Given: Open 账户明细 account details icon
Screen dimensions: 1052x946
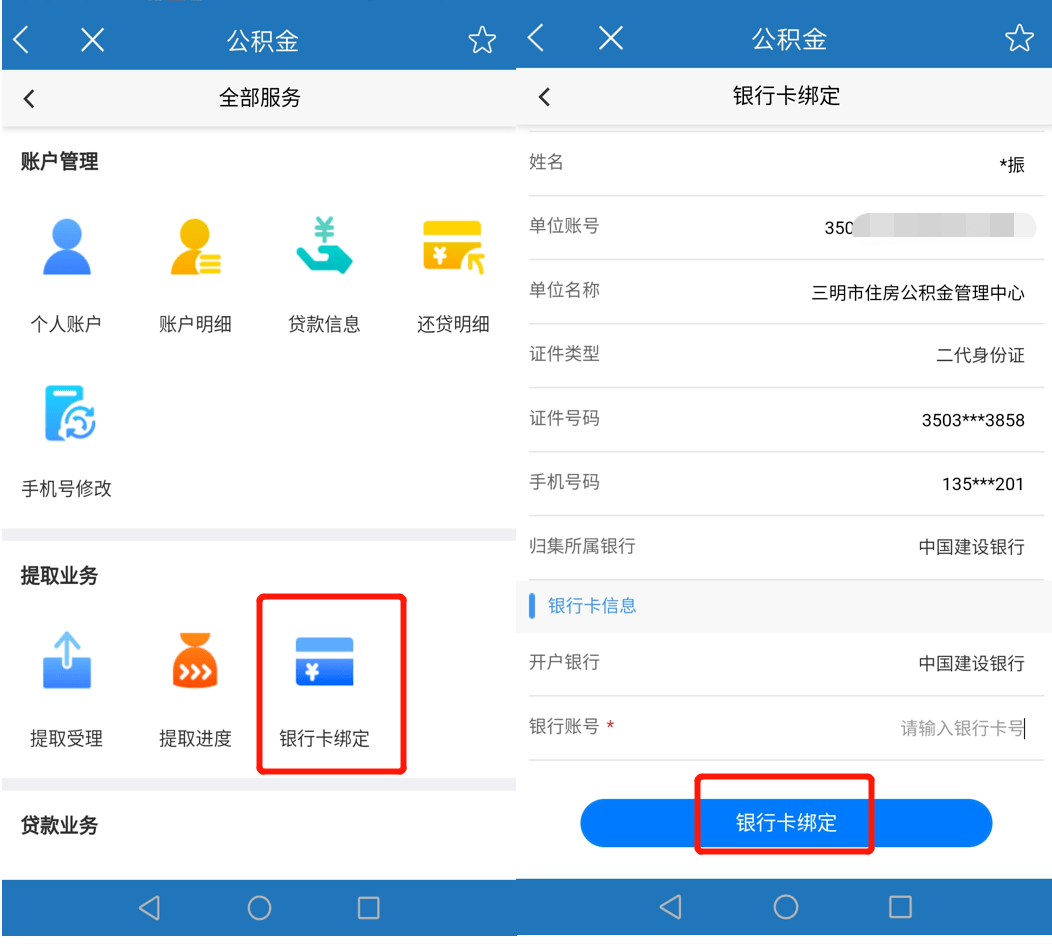Looking at the screenshot, I should click(195, 246).
